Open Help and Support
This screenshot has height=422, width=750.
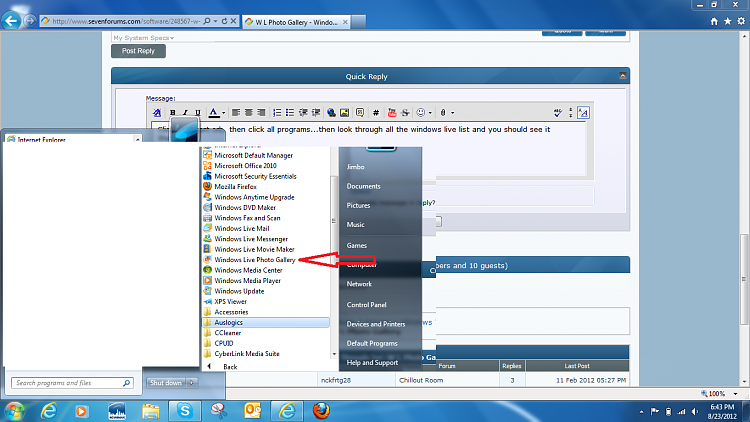[x=372, y=363]
